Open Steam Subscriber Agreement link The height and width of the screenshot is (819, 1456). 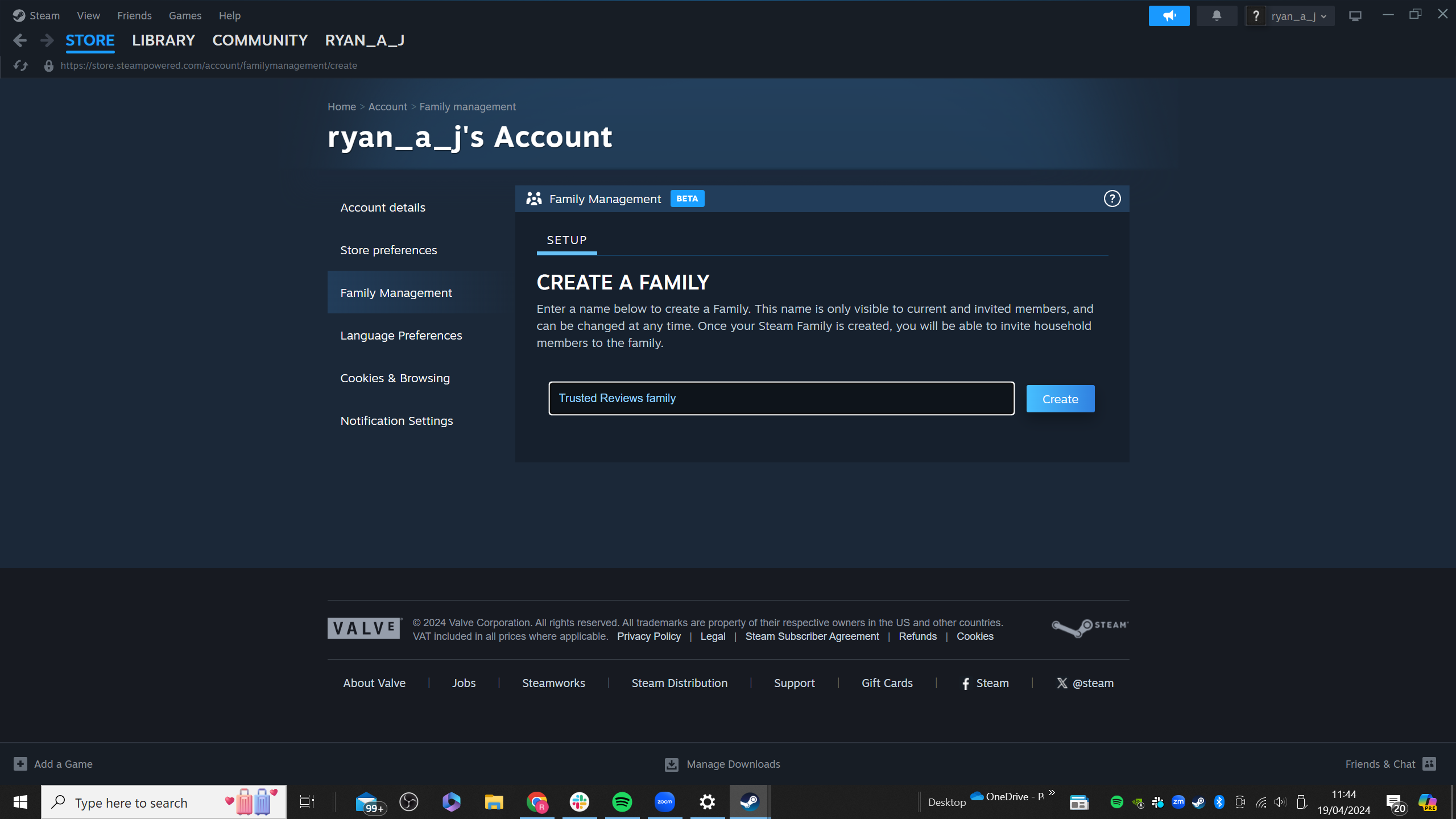click(812, 636)
